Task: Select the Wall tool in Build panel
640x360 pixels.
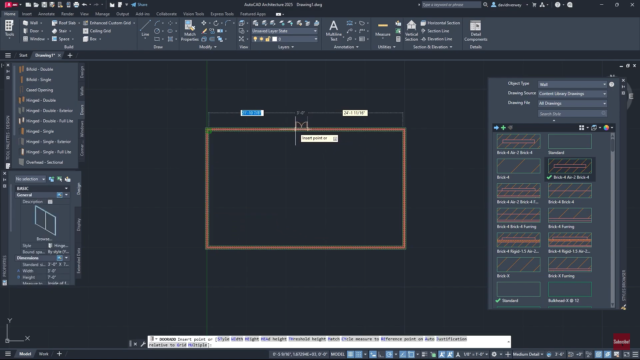Action: tap(31, 23)
